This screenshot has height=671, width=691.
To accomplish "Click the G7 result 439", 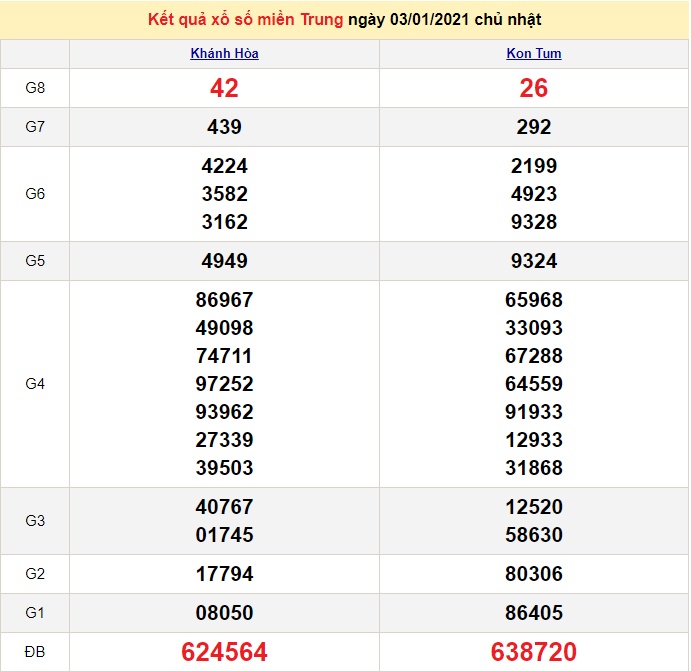I will click(224, 127).
